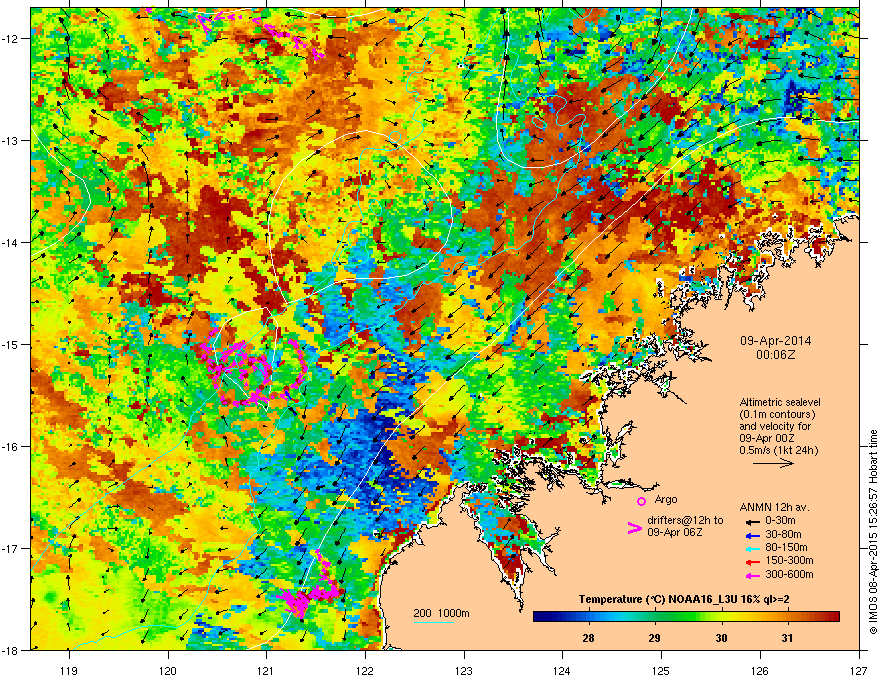This screenshot has height=680, width=880.
Task: Click the 09-Apr-2014 date label
Action: (x=776, y=341)
